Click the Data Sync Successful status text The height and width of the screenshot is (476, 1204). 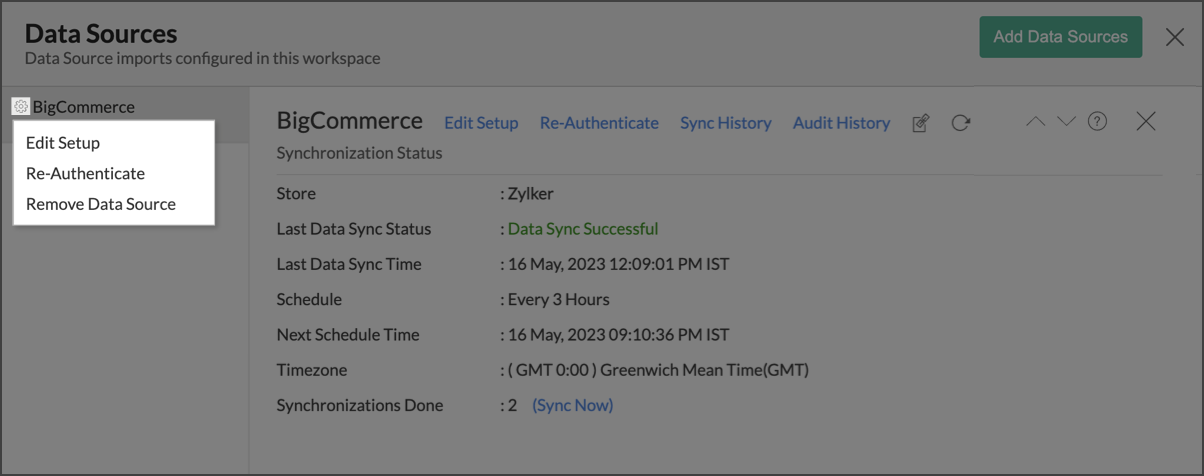tap(583, 229)
